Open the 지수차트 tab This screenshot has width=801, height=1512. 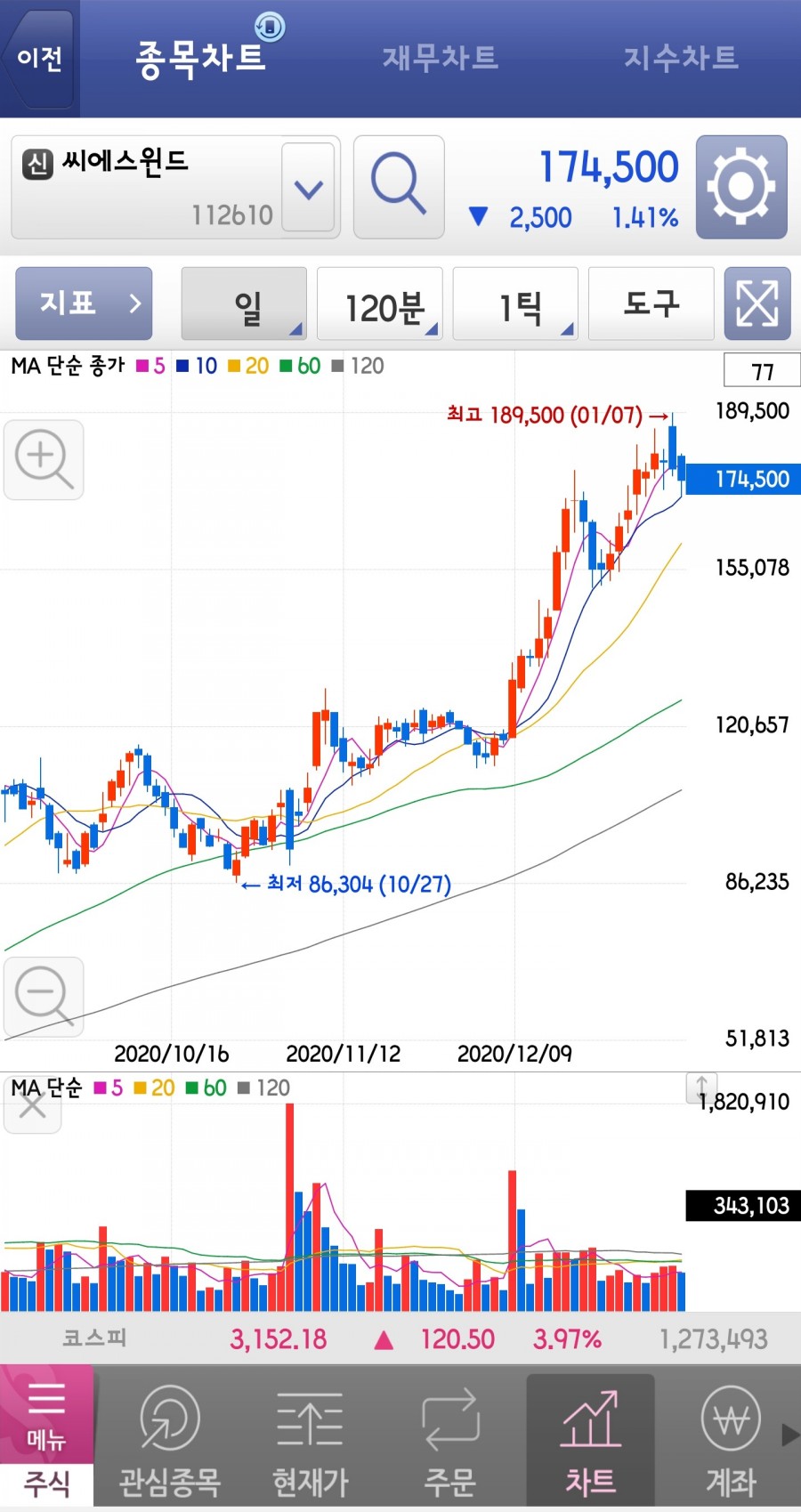(x=681, y=58)
